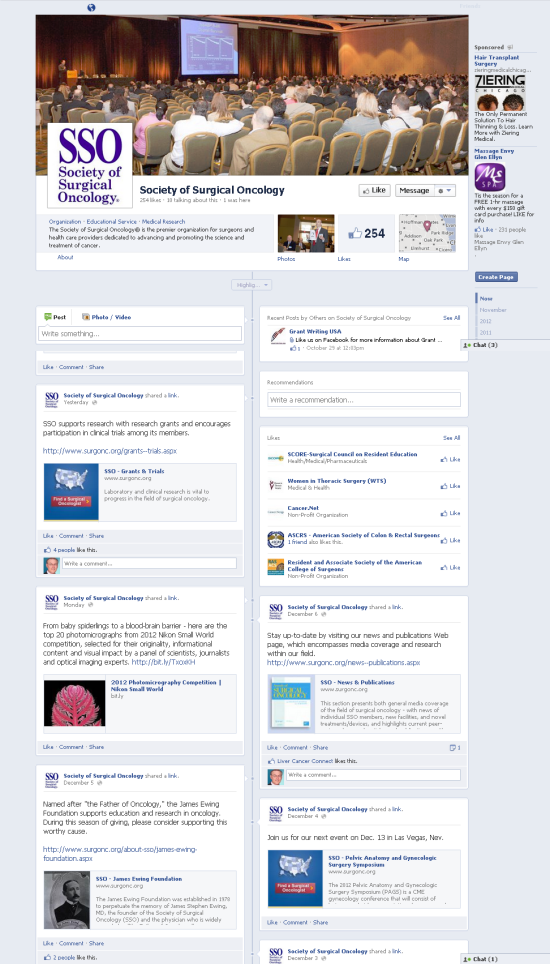The image size is (550, 964).
Task: Open the james-ewing-foundation.aspx link
Action: (x=120, y=853)
